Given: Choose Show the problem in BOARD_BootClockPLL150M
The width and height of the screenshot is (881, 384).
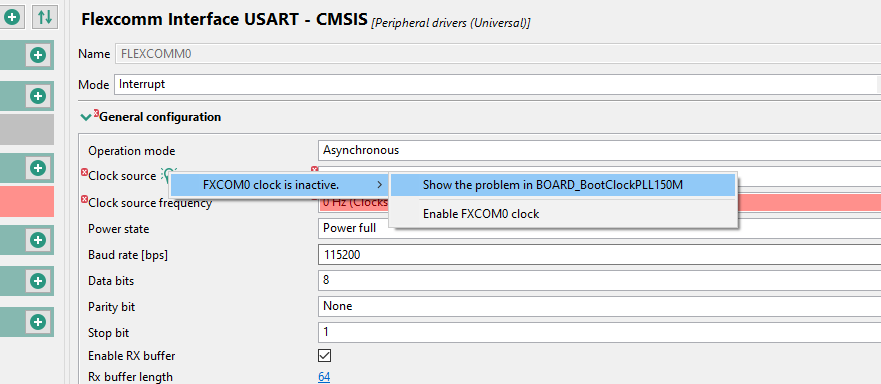Looking at the screenshot, I should [562, 184].
